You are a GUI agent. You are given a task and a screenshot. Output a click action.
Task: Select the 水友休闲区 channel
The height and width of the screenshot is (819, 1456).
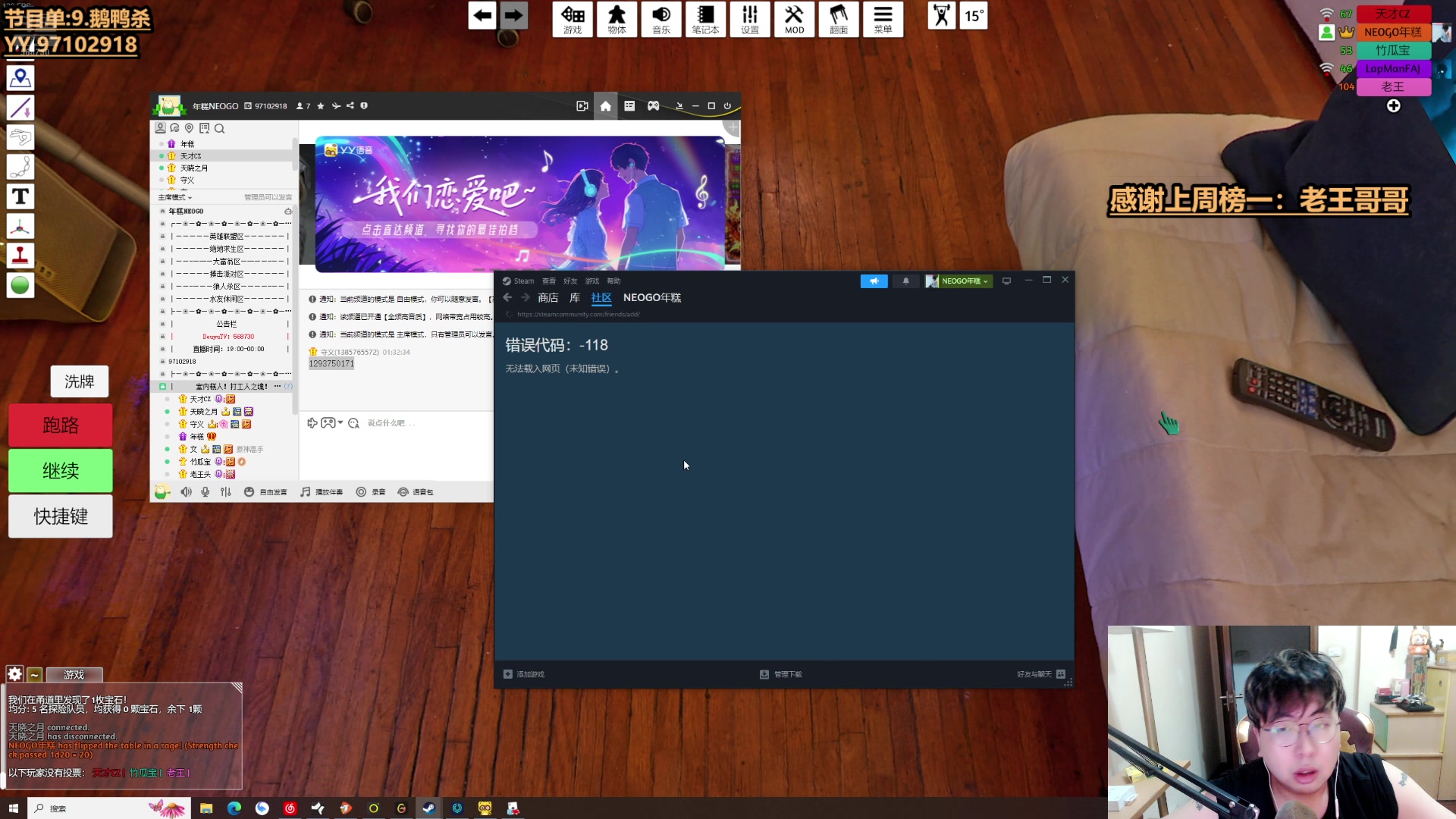pos(227,299)
